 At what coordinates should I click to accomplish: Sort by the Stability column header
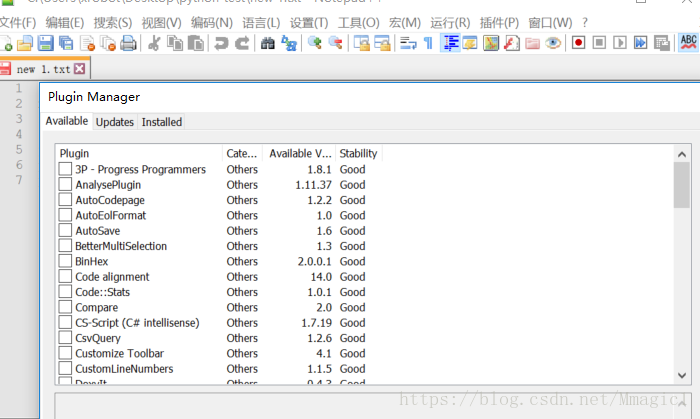click(x=359, y=153)
